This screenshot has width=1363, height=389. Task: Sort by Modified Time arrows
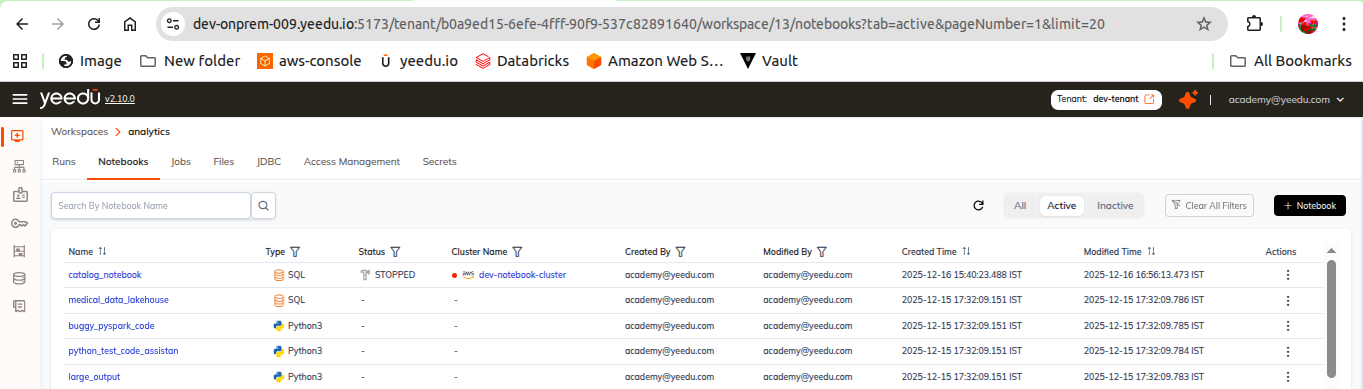tap(1151, 252)
